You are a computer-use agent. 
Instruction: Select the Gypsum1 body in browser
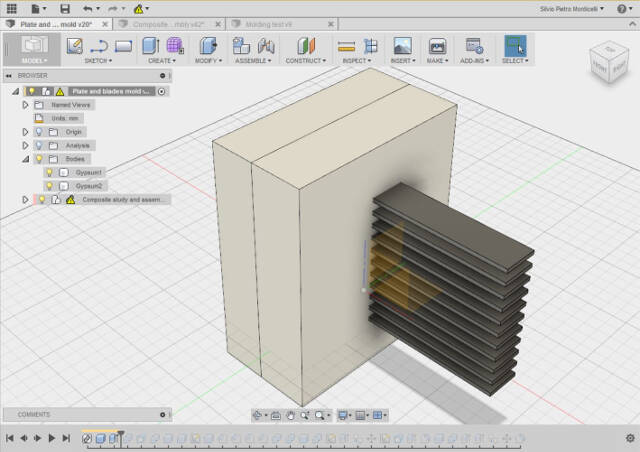coord(88,173)
